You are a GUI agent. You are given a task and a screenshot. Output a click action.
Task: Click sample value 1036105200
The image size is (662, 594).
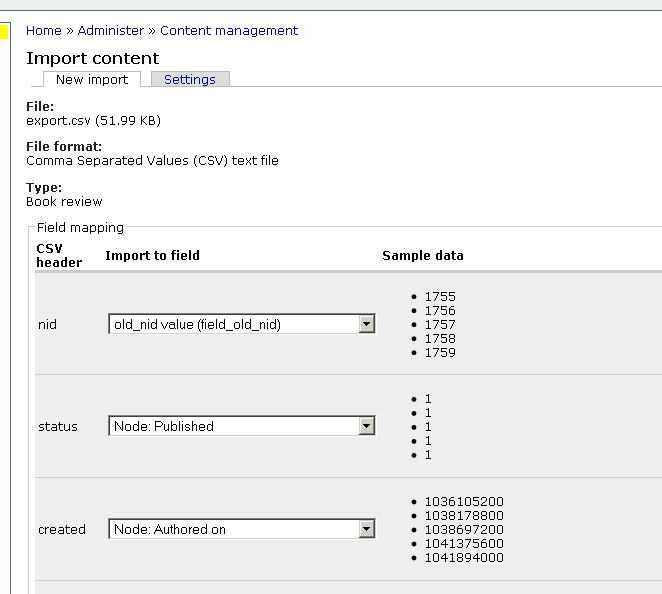464,502
